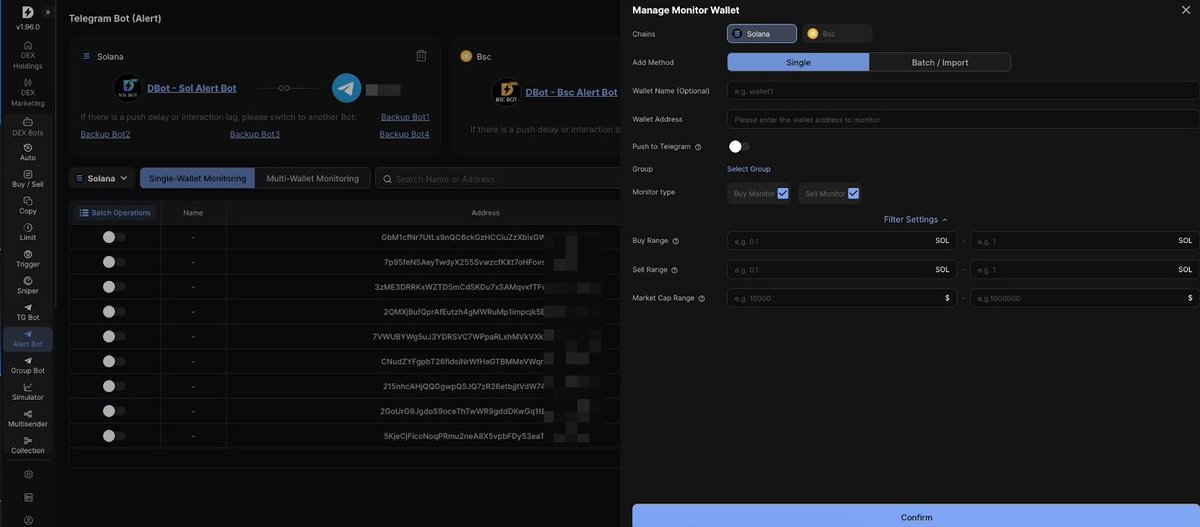Screen dimensions: 1200x527
Task: Open the Buy / Sell page
Action: [x=28, y=179]
